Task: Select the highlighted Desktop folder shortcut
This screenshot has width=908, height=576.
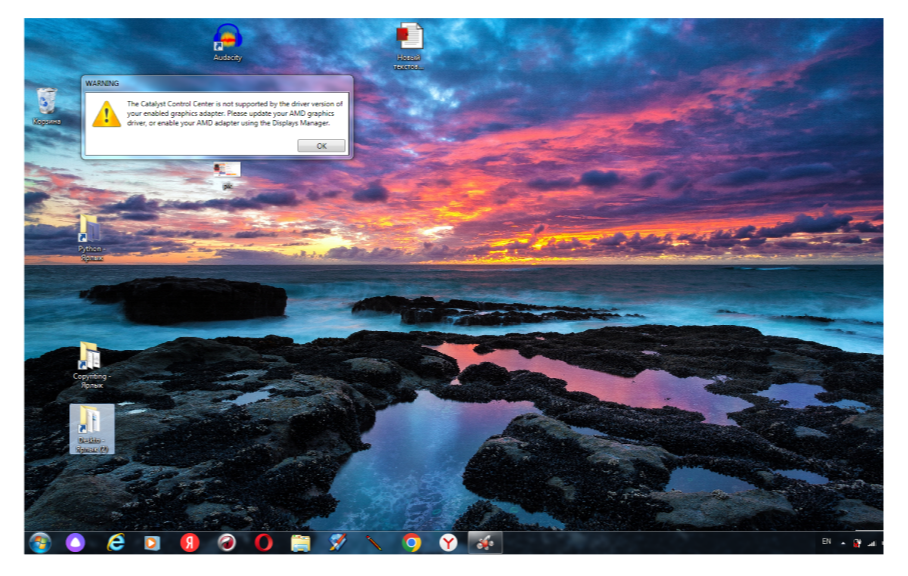Action: pyautogui.click(x=91, y=429)
